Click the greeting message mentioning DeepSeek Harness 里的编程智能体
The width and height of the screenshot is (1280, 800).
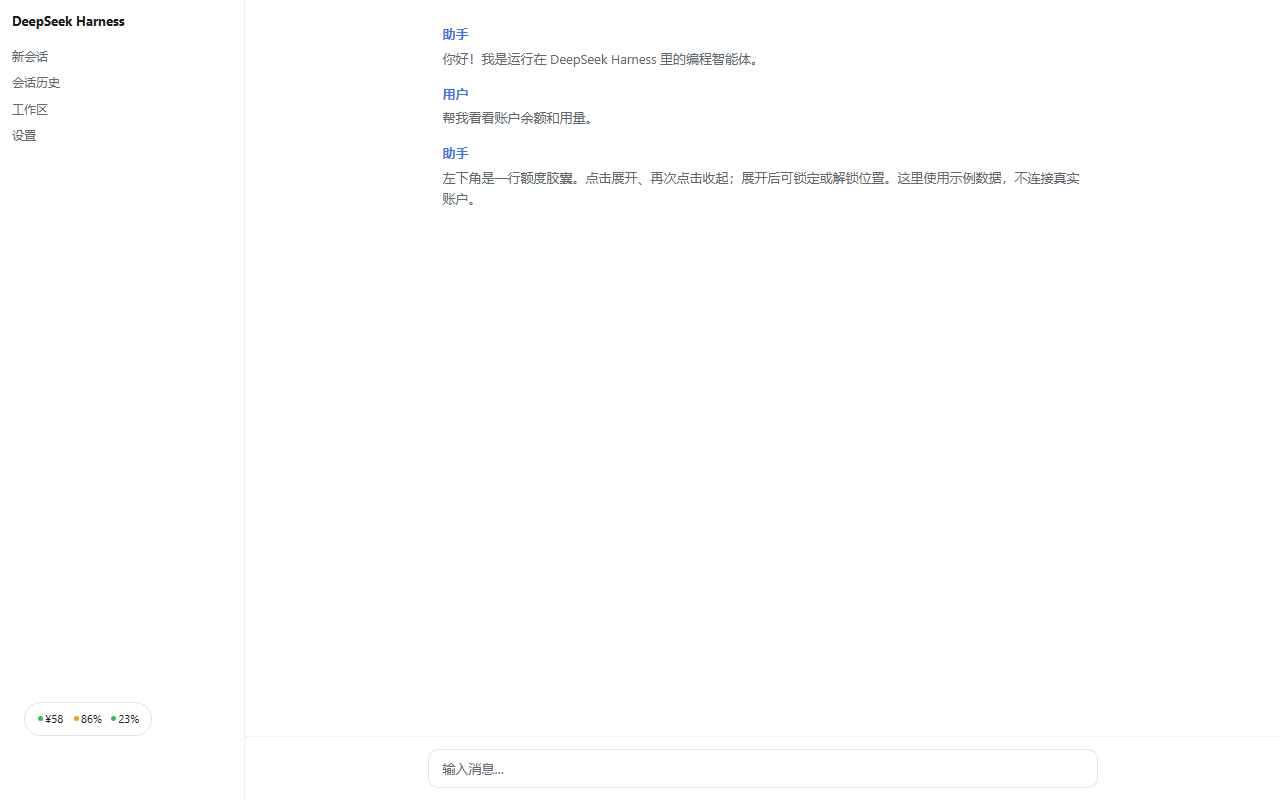tap(603, 60)
